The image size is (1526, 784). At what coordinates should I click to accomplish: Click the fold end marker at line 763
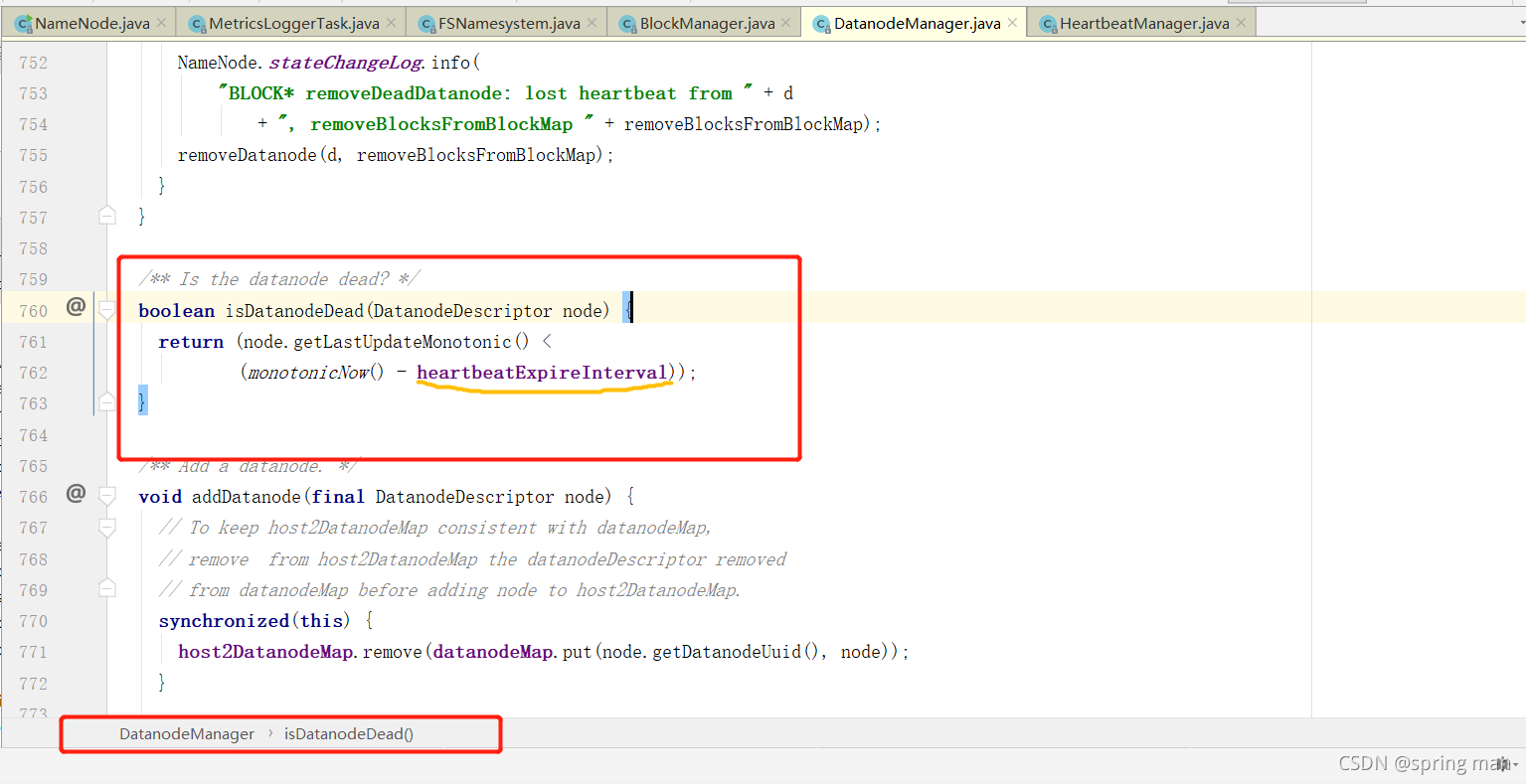pyautogui.click(x=107, y=401)
